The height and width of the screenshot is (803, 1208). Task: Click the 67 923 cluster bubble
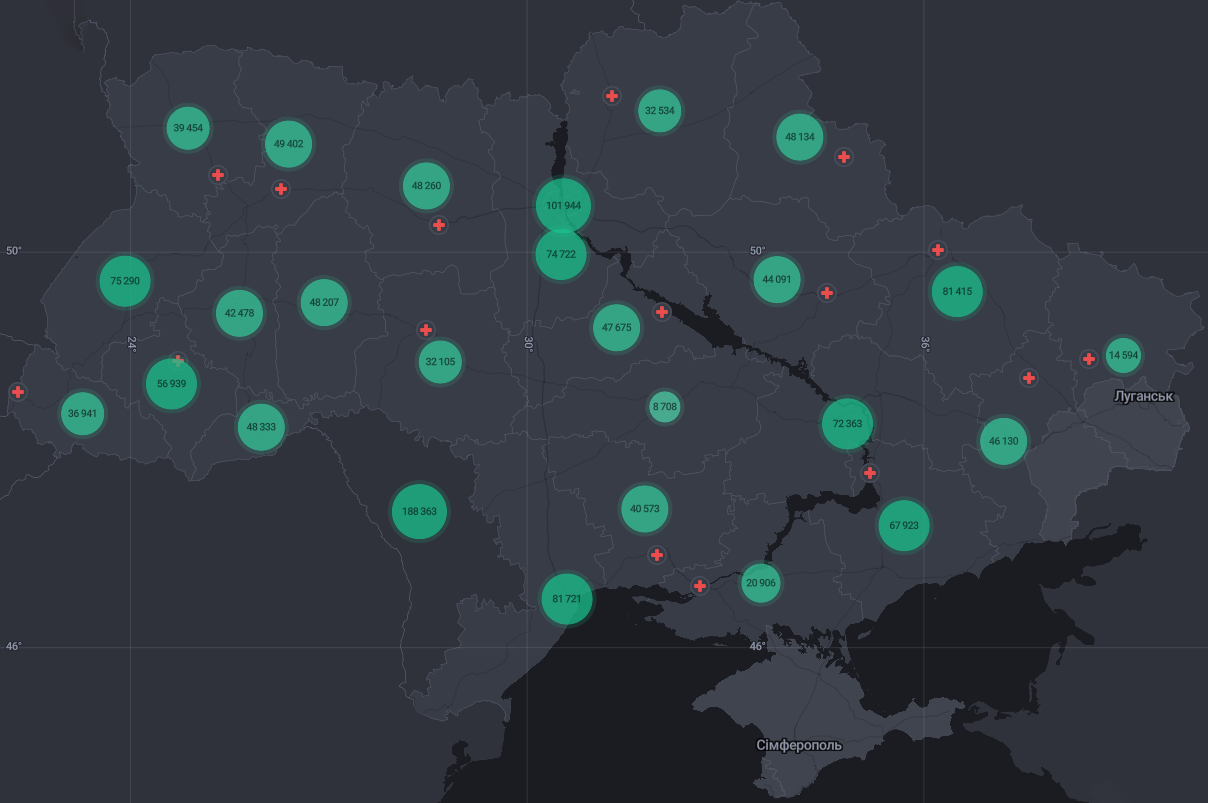click(903, 525)
